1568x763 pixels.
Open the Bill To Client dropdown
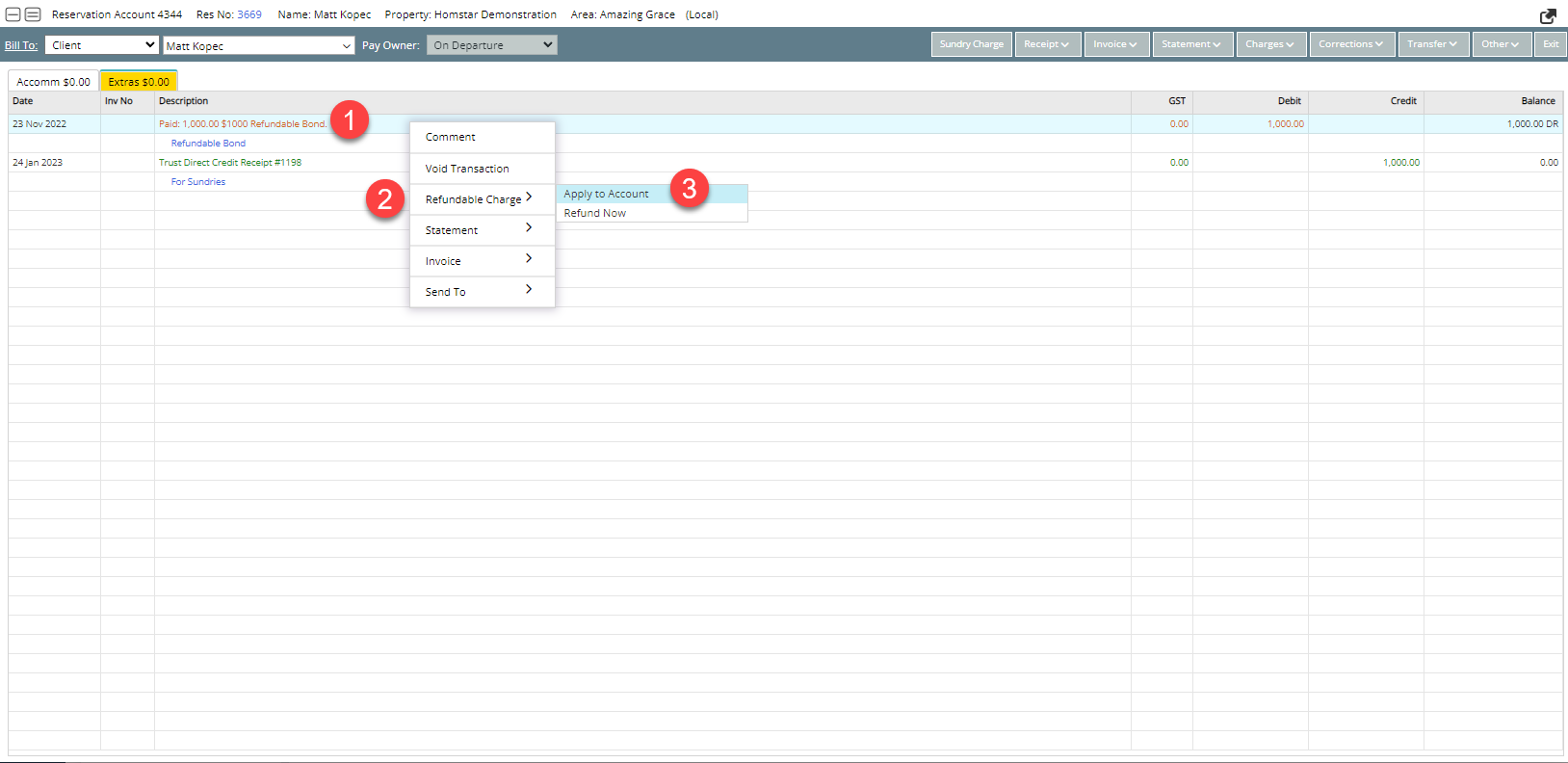101,45
